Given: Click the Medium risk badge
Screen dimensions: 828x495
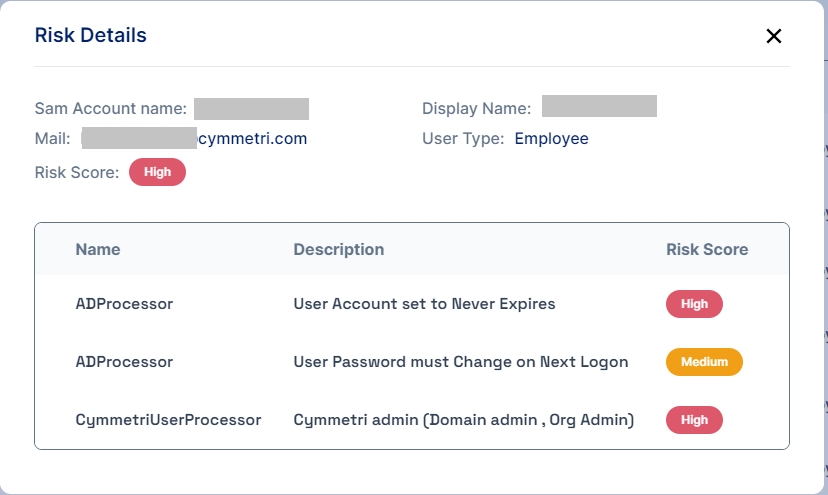Looking at the screenshot, I should 704,362.
